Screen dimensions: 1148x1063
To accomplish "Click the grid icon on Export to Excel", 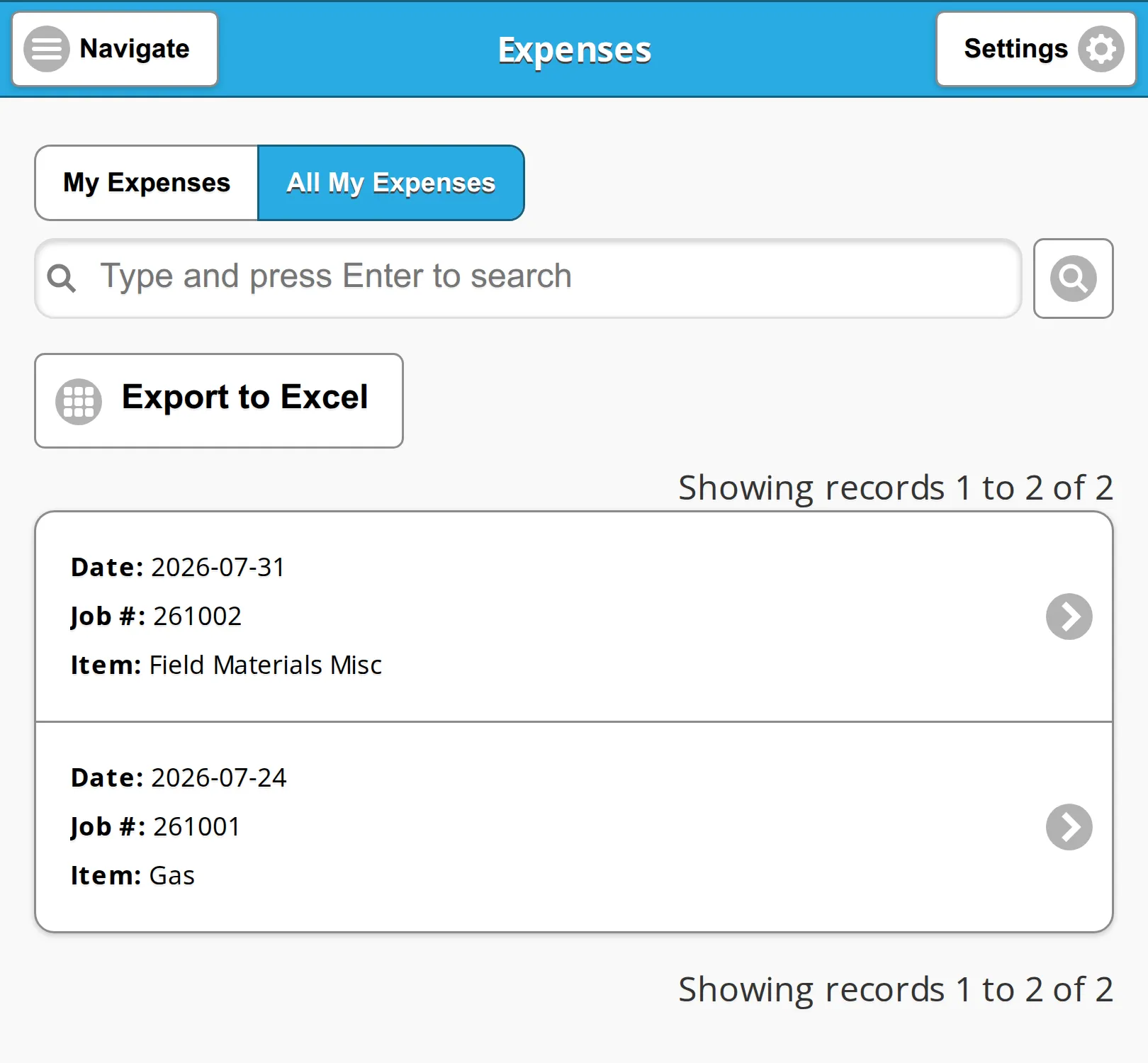I will (x=79, y=402).
